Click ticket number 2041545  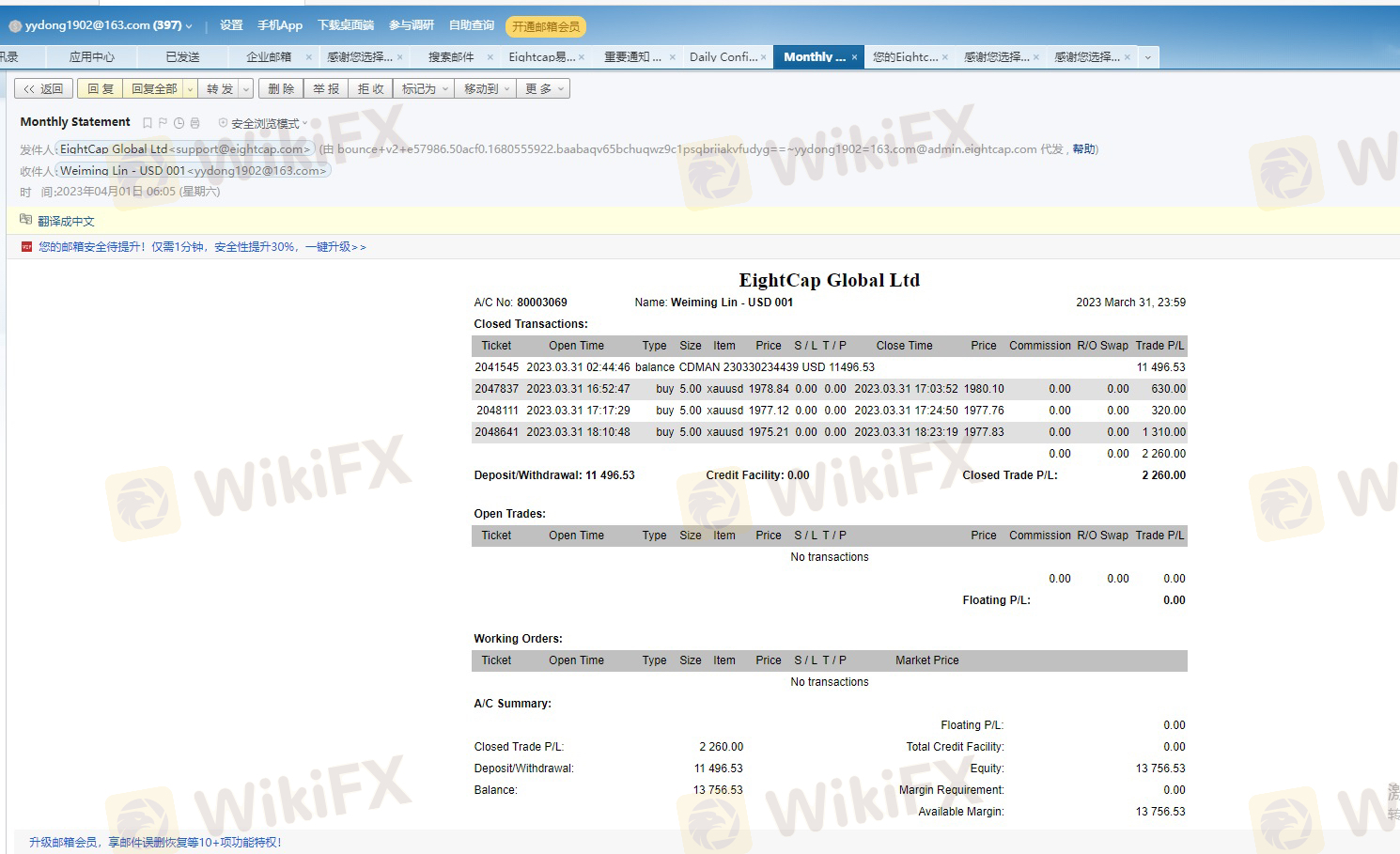[497, 367]
